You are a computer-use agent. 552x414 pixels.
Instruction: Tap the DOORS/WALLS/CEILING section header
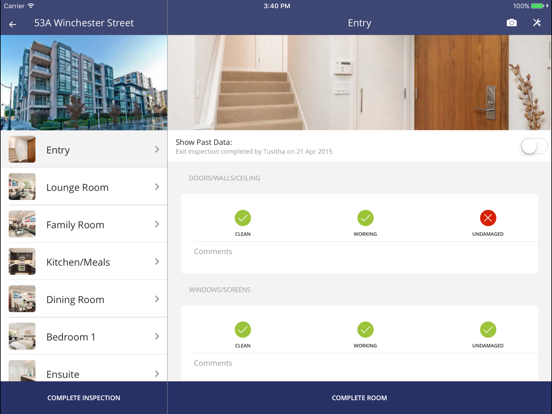[x=225, y=178]
